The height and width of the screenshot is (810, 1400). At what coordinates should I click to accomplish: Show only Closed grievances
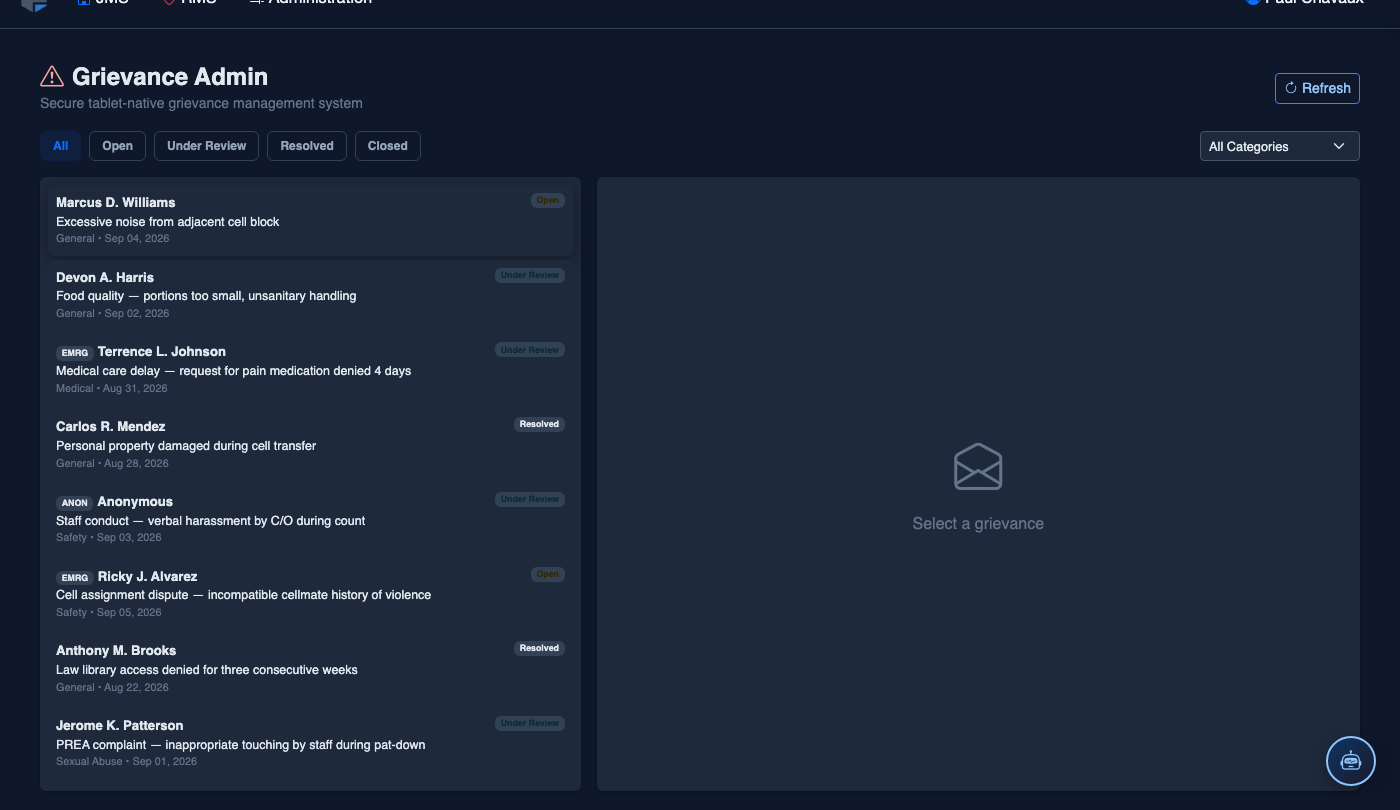point(388,146)
